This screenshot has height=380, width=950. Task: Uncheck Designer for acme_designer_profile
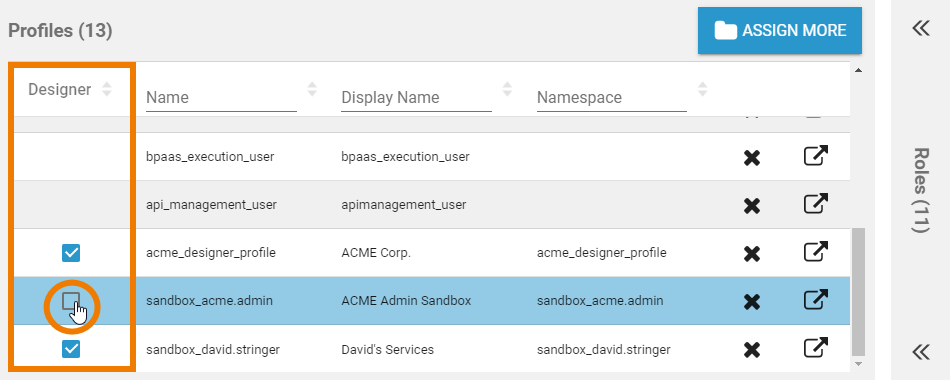pos(71,253)
